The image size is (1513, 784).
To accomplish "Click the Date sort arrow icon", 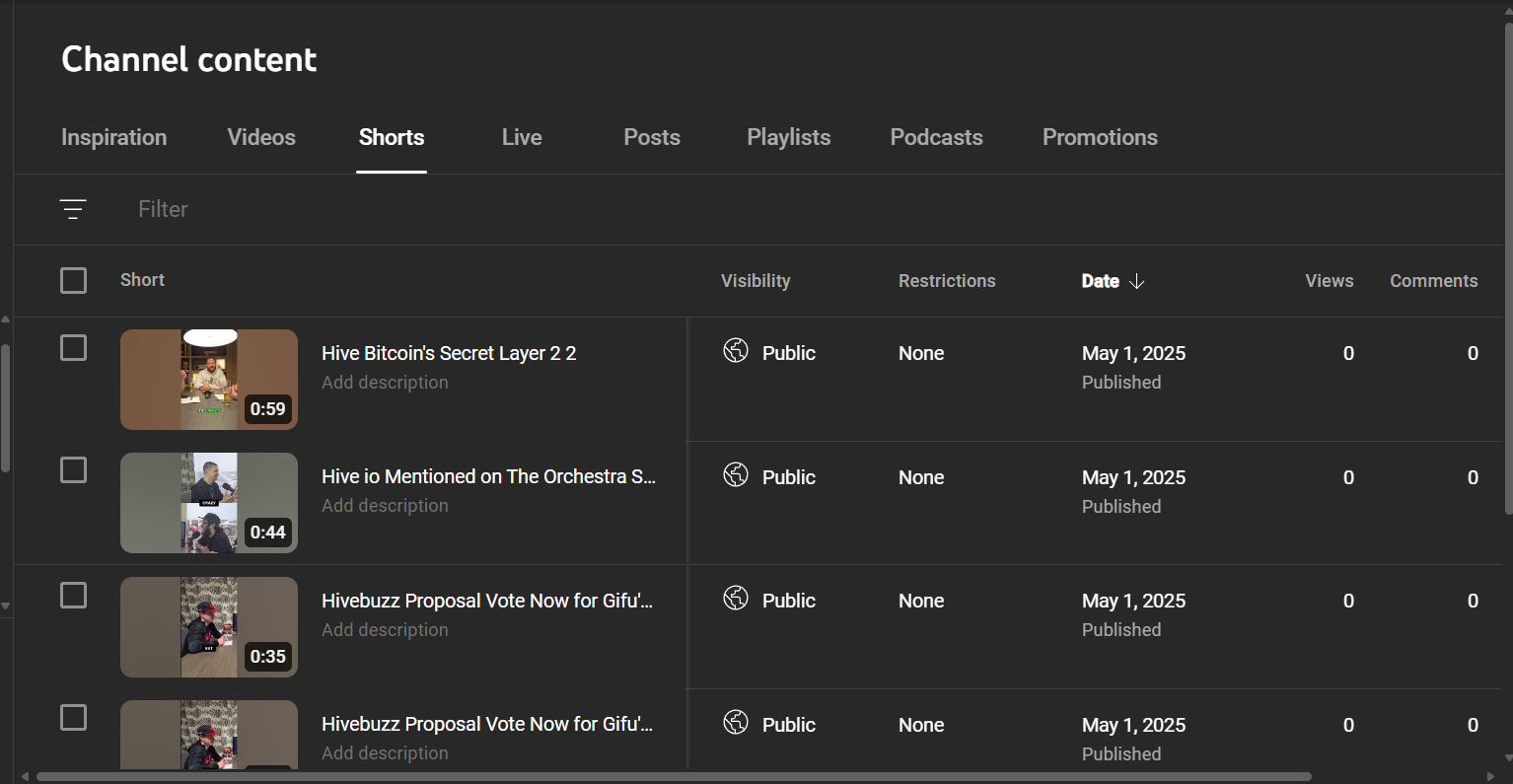I will point(1136,281).
